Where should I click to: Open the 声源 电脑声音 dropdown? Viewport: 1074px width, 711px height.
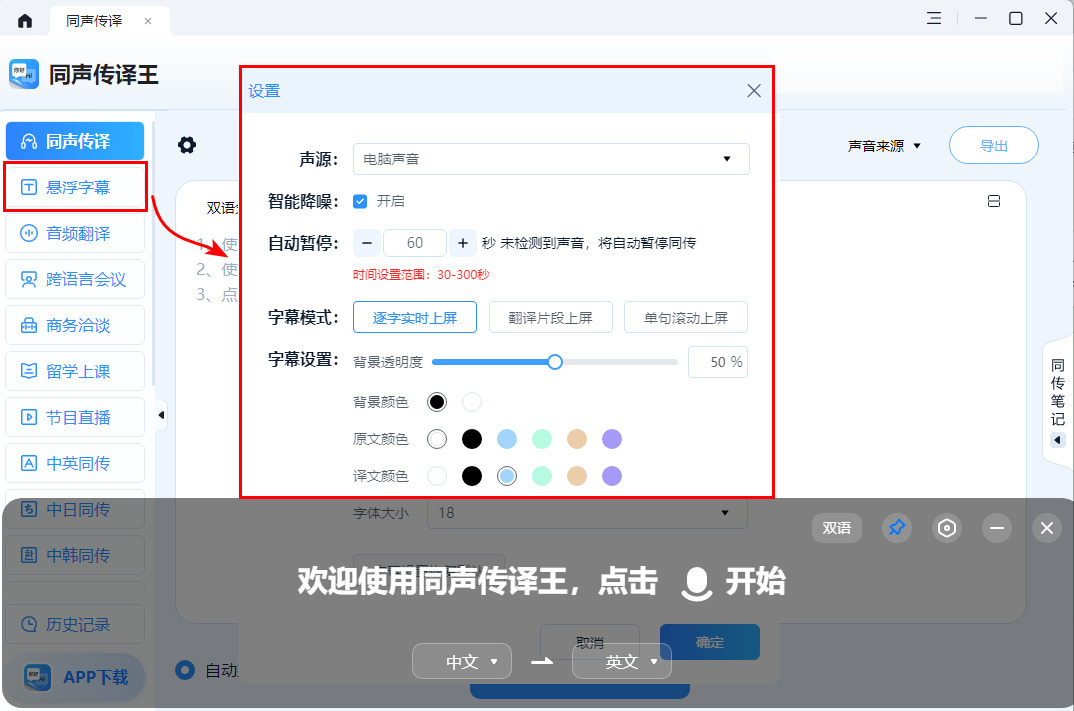[x=551, y=159]
